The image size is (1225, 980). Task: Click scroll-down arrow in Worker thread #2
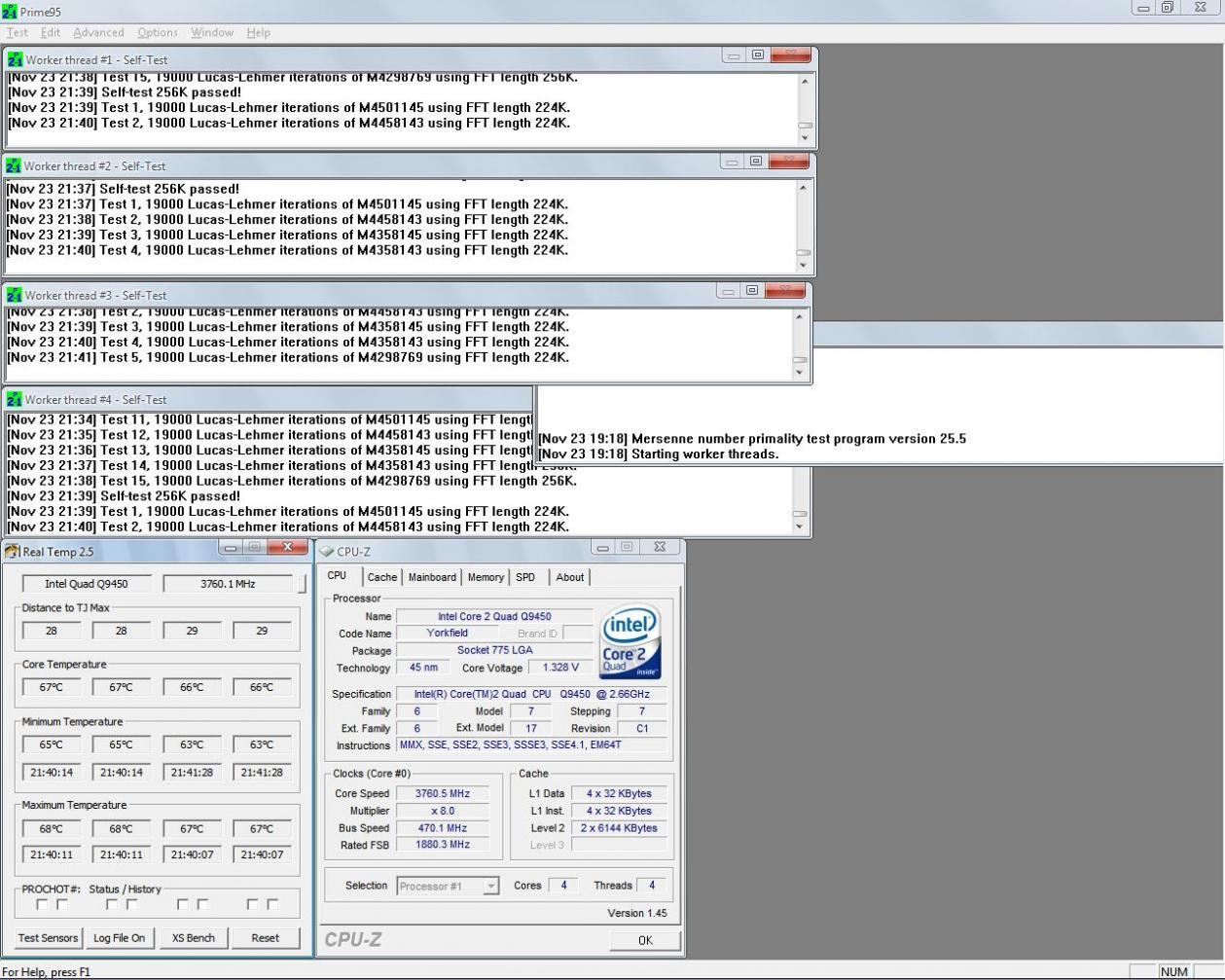[x=803, y=266]
